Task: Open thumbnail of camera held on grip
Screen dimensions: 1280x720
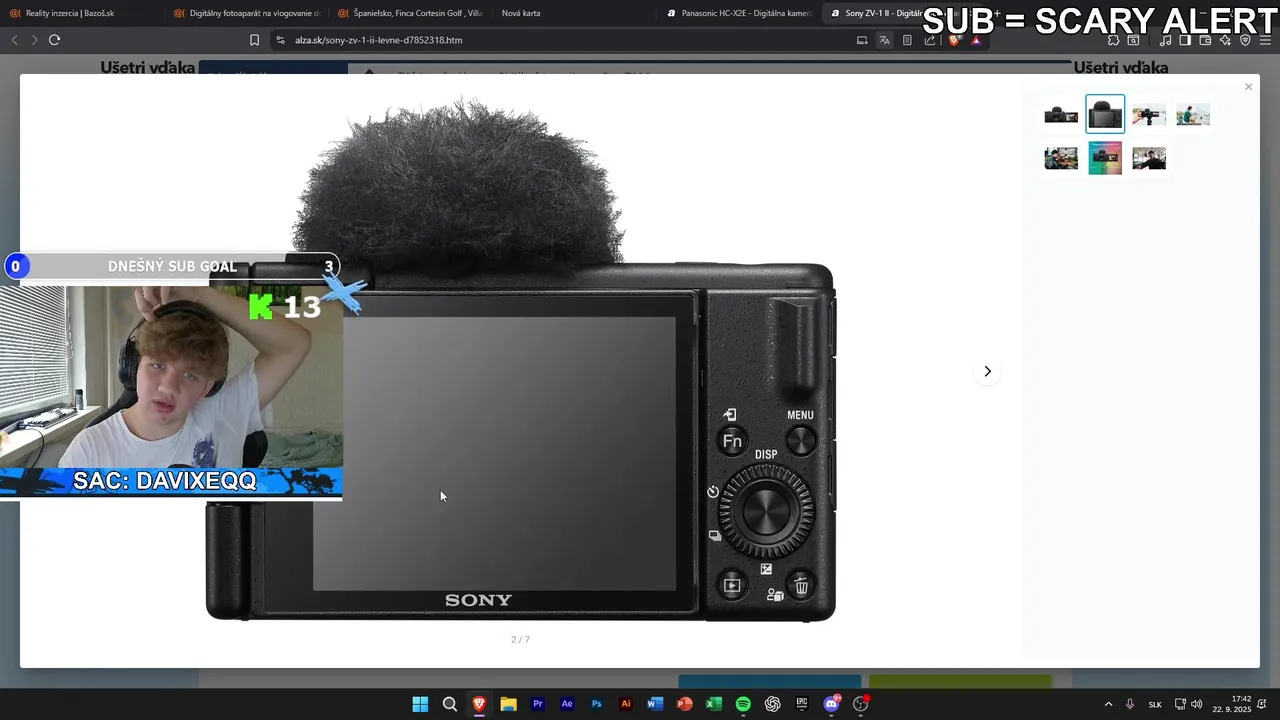Action: click(x=1149, y=115)
